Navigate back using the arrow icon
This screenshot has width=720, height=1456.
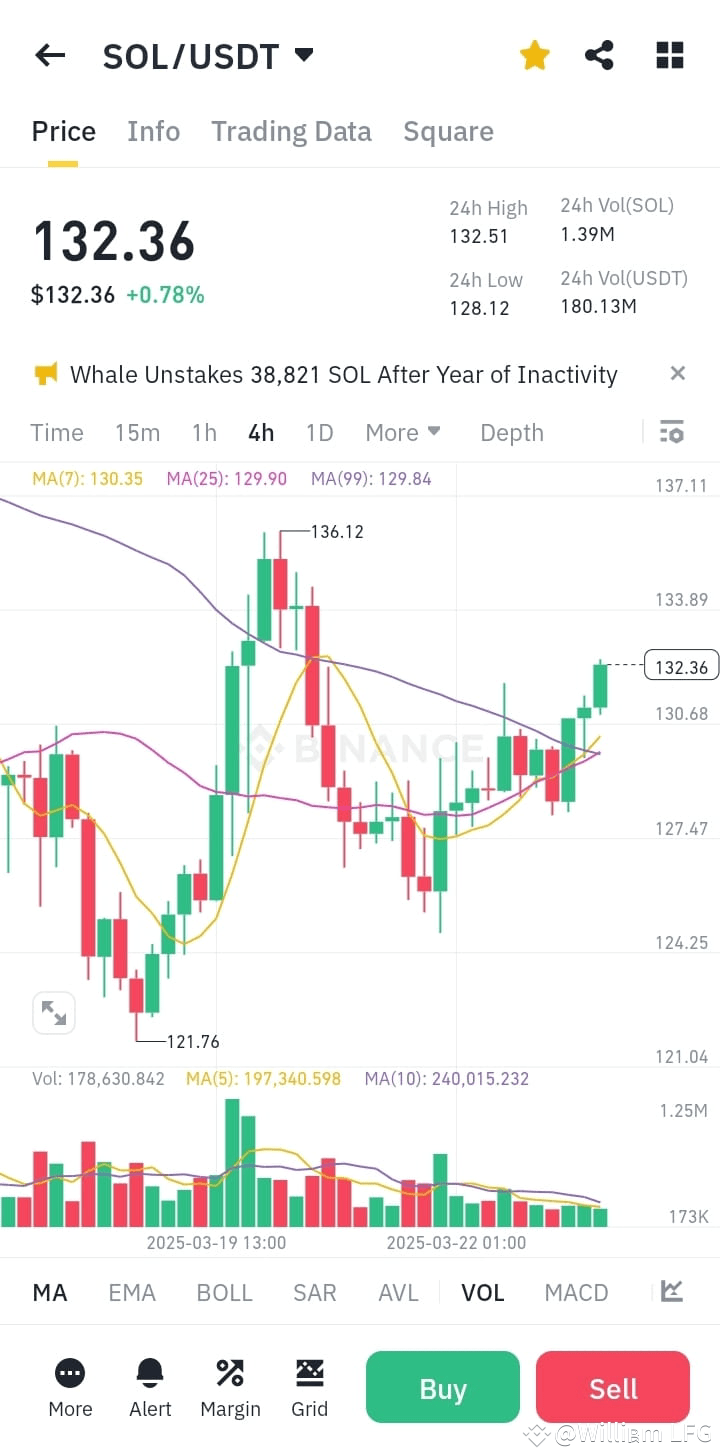point(49,55)
